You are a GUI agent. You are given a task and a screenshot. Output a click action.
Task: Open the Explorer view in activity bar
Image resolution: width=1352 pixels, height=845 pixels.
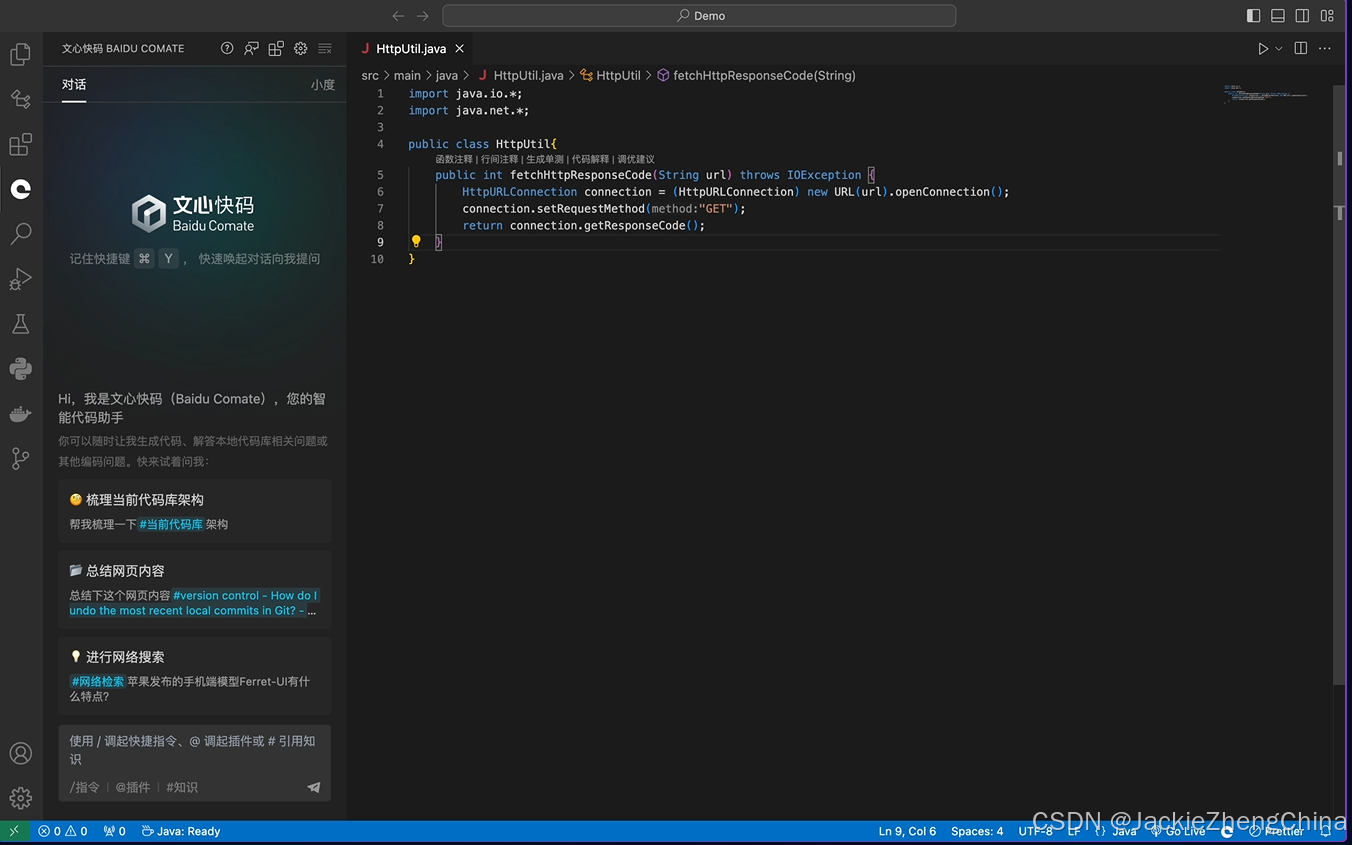20,54
